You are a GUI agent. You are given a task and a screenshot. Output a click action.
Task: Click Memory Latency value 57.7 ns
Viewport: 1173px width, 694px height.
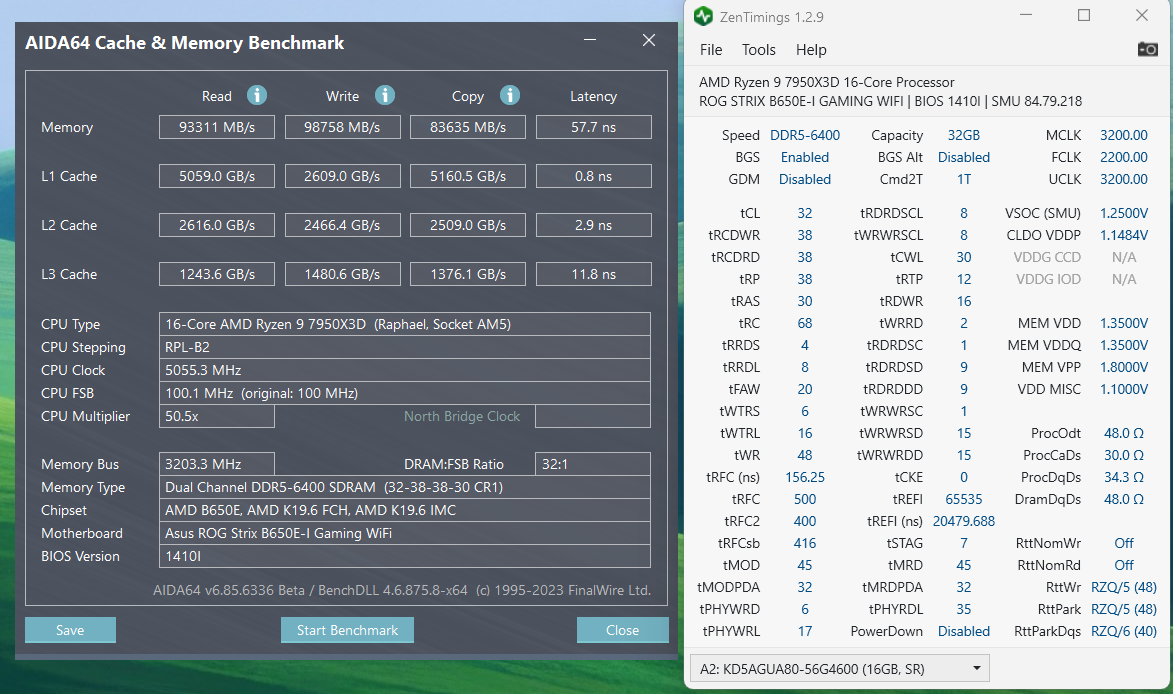pyautogui.click(x=594, y=127)
